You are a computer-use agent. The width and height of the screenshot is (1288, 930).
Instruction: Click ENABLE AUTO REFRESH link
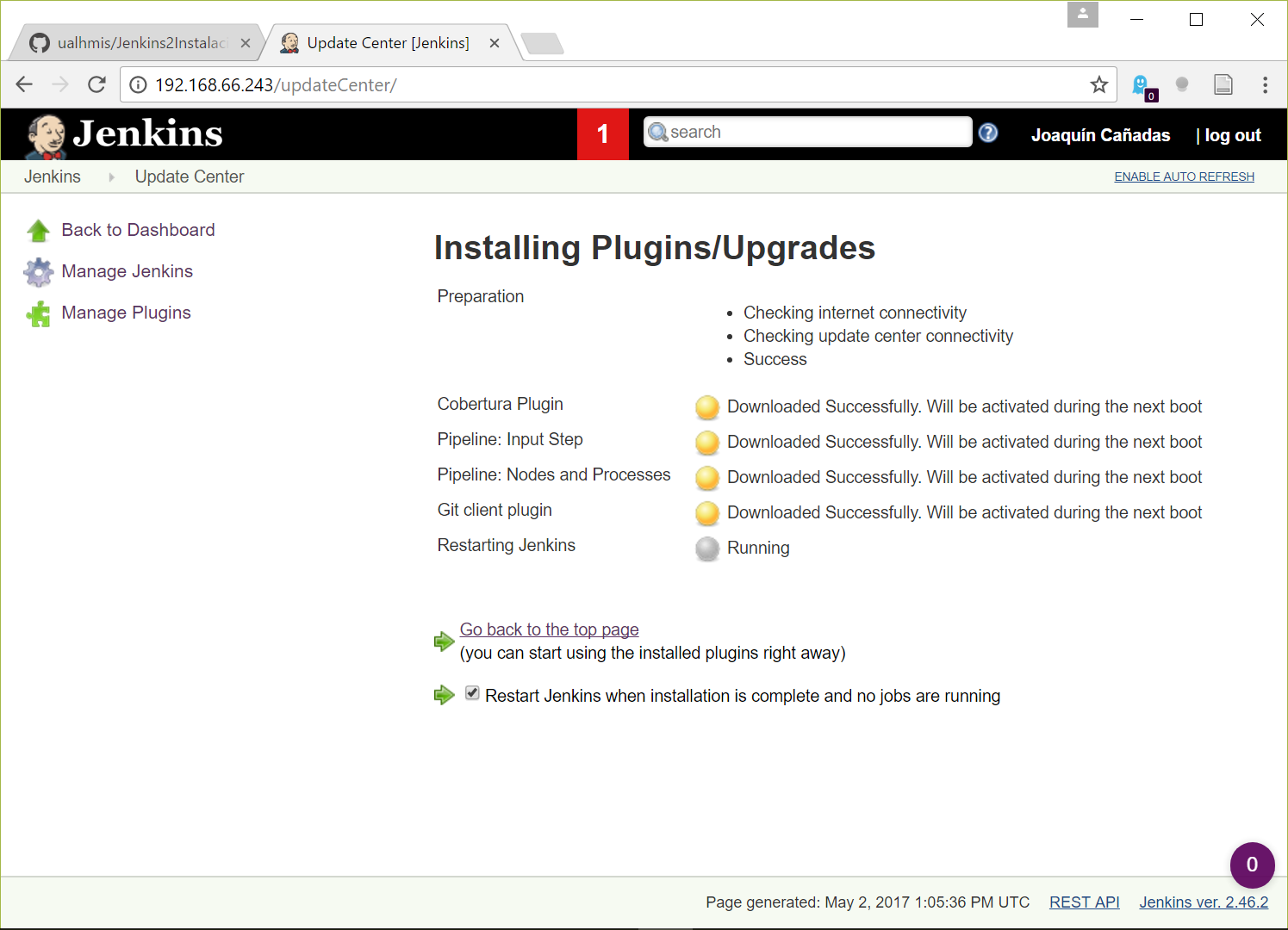click(x=1185, y=177)
